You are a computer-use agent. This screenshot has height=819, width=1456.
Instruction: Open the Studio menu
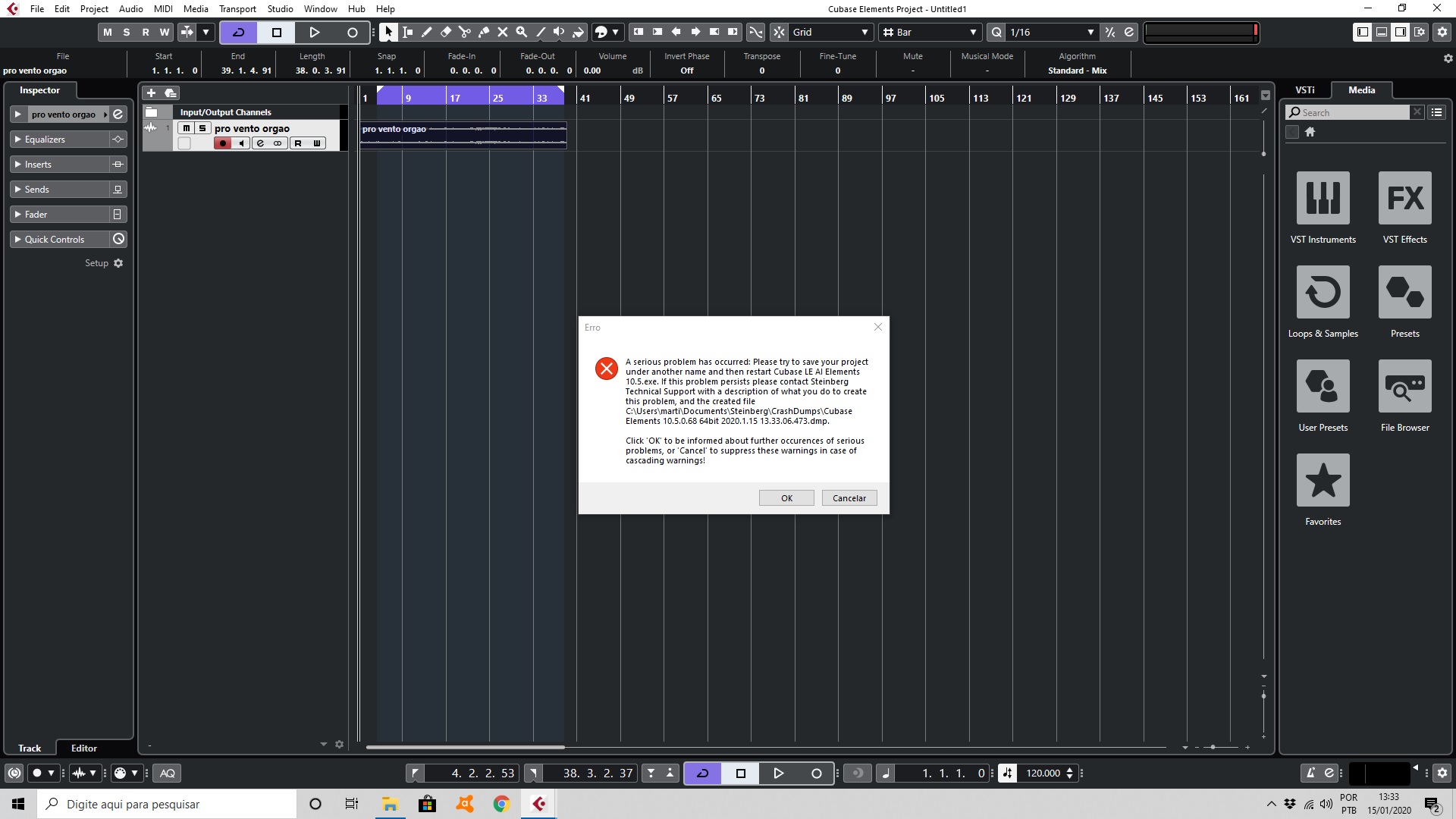click(280, 8)
